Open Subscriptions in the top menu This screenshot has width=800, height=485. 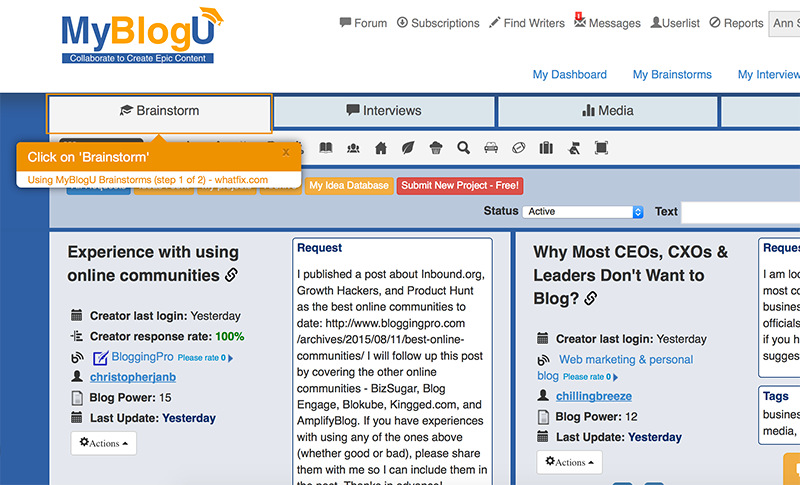click(x=438, y=23)
